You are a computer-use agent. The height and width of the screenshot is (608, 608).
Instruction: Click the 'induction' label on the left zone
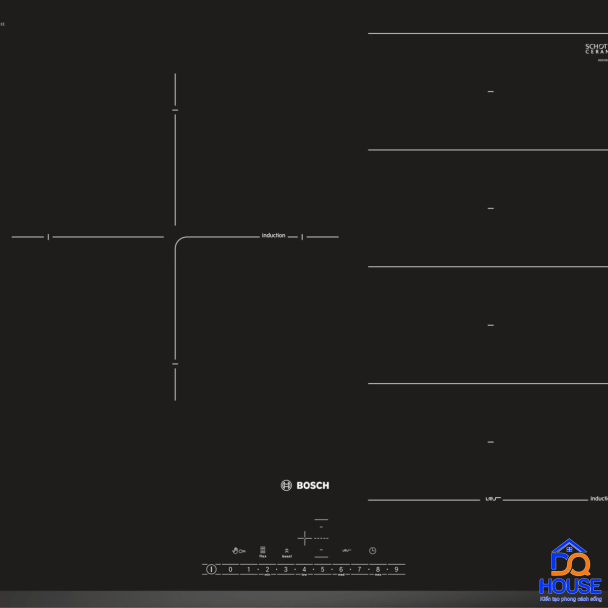(273, 235)
